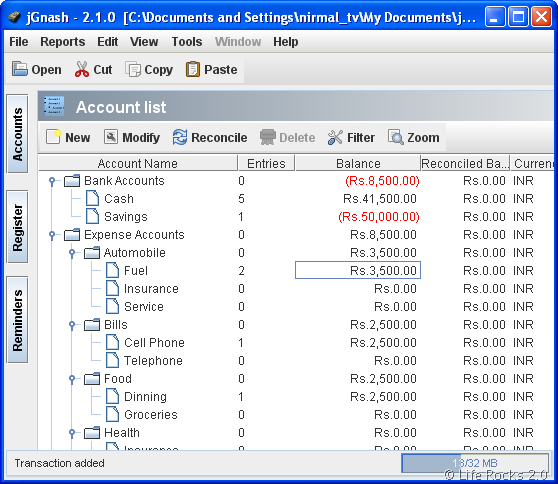Collapse the Expense Accounts tree node
This screenshot has height=484, width=558.
(x=52, y=235)
